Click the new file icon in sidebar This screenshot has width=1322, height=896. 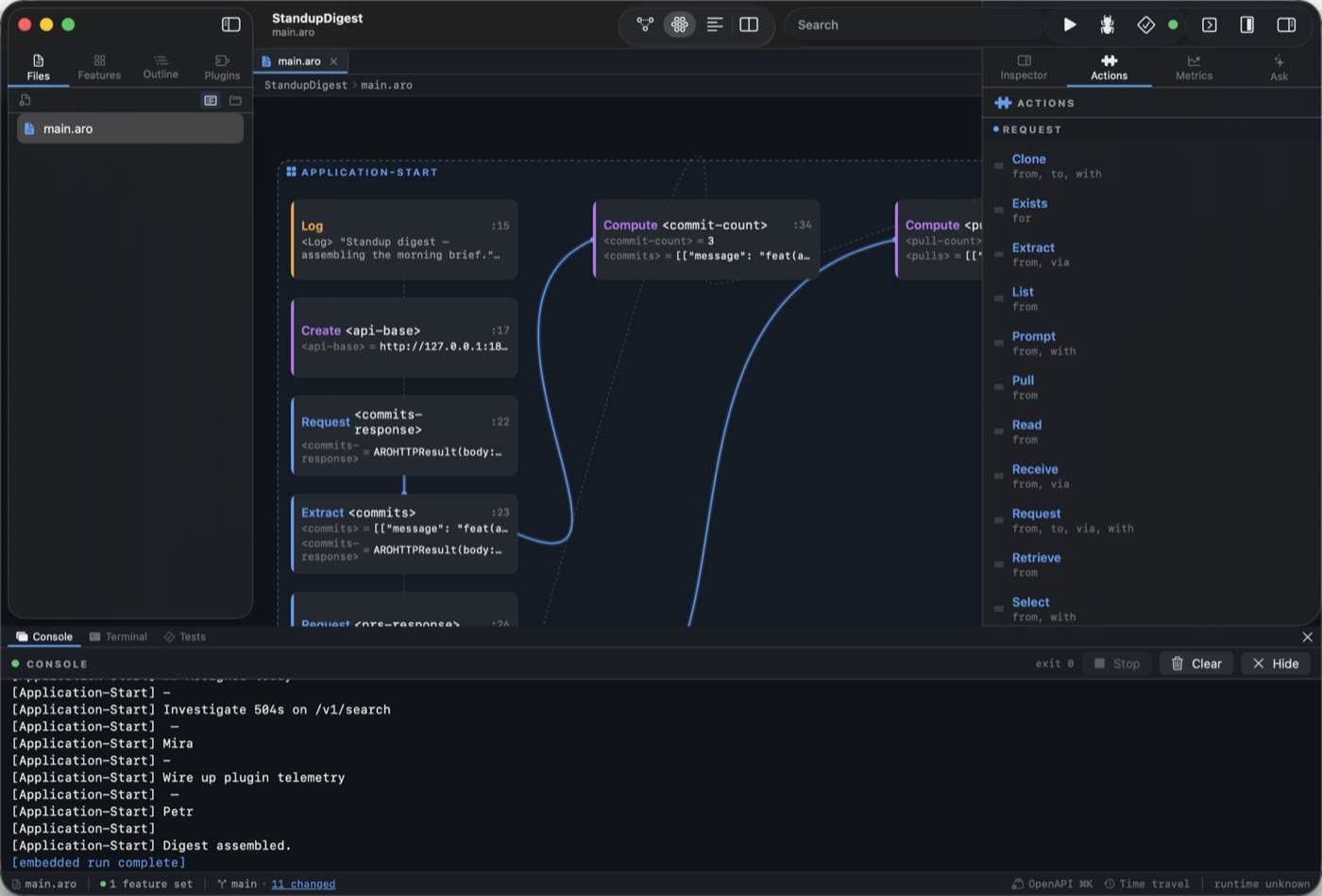click(x=25, y=100)
